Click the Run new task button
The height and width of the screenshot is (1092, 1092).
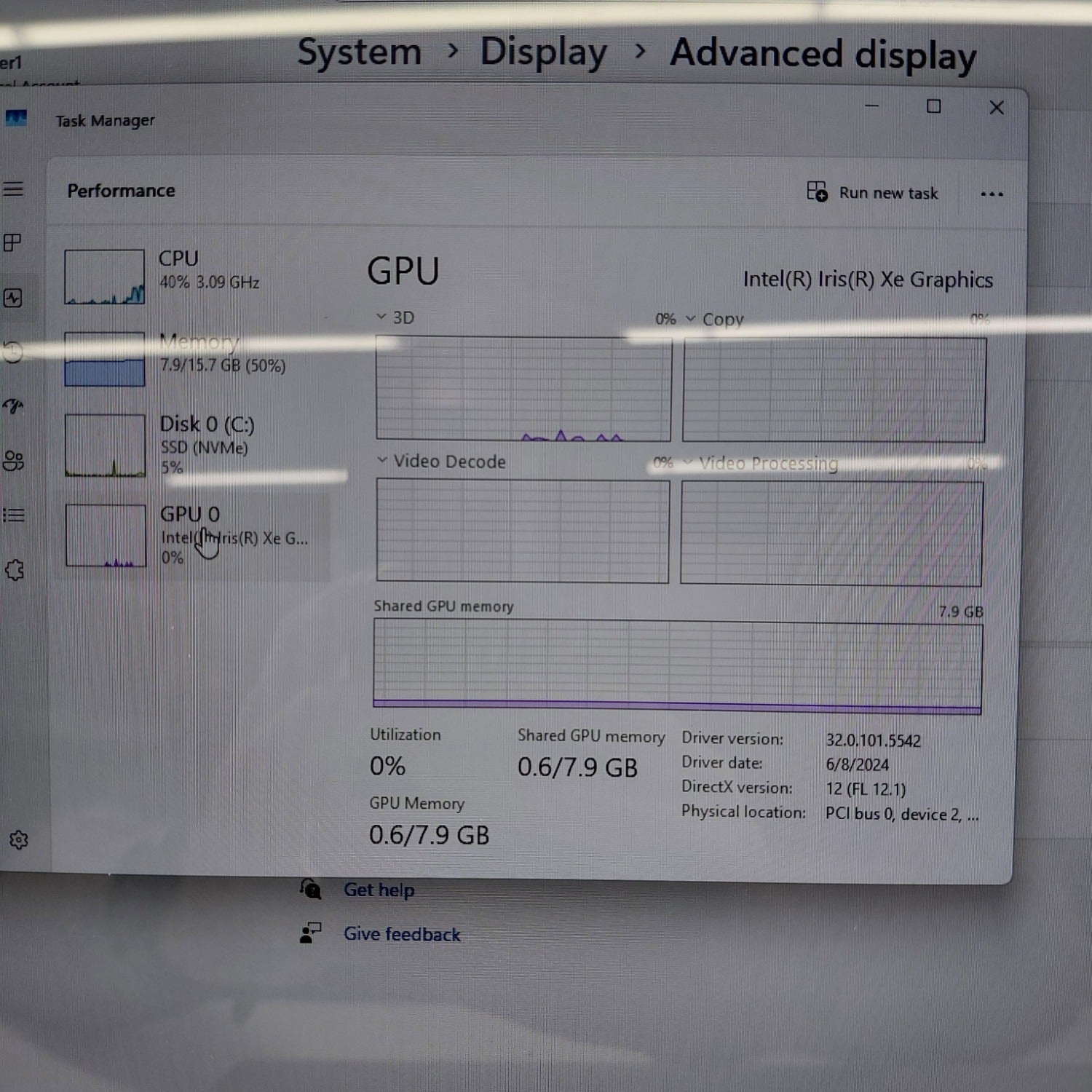coord(873,193)
